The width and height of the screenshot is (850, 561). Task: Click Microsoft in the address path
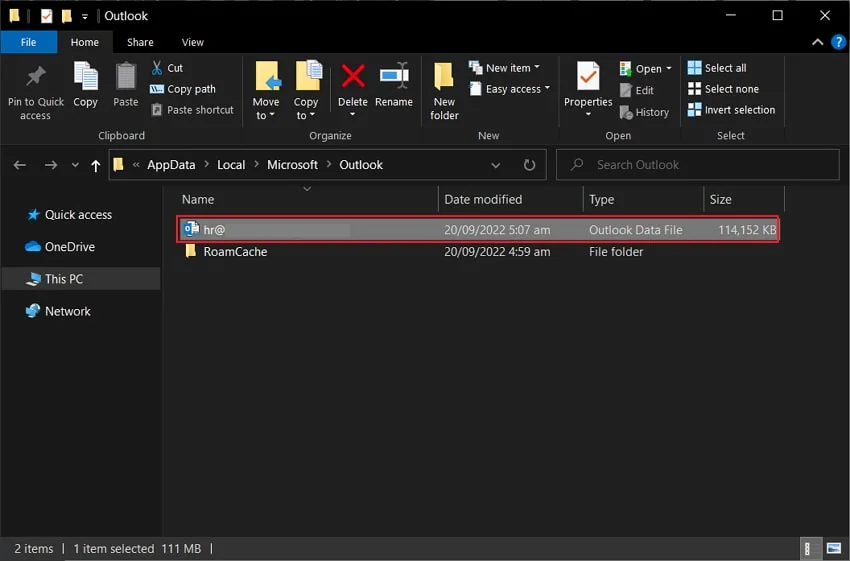click(292, 165)
